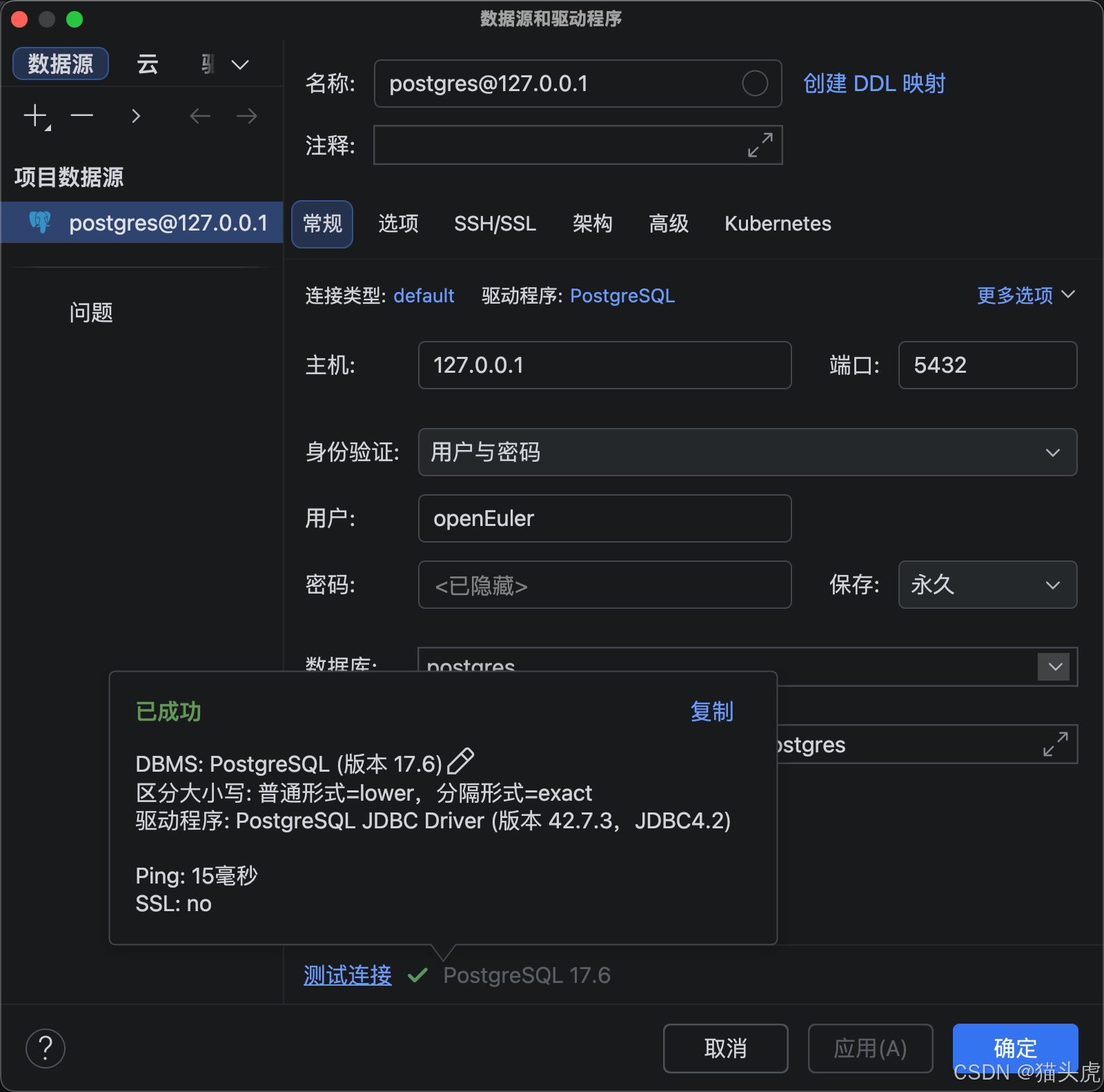The image size is (1104, 1092).
Task: Click the 测试连接 test connection link
Action: [x=347, y=975]
